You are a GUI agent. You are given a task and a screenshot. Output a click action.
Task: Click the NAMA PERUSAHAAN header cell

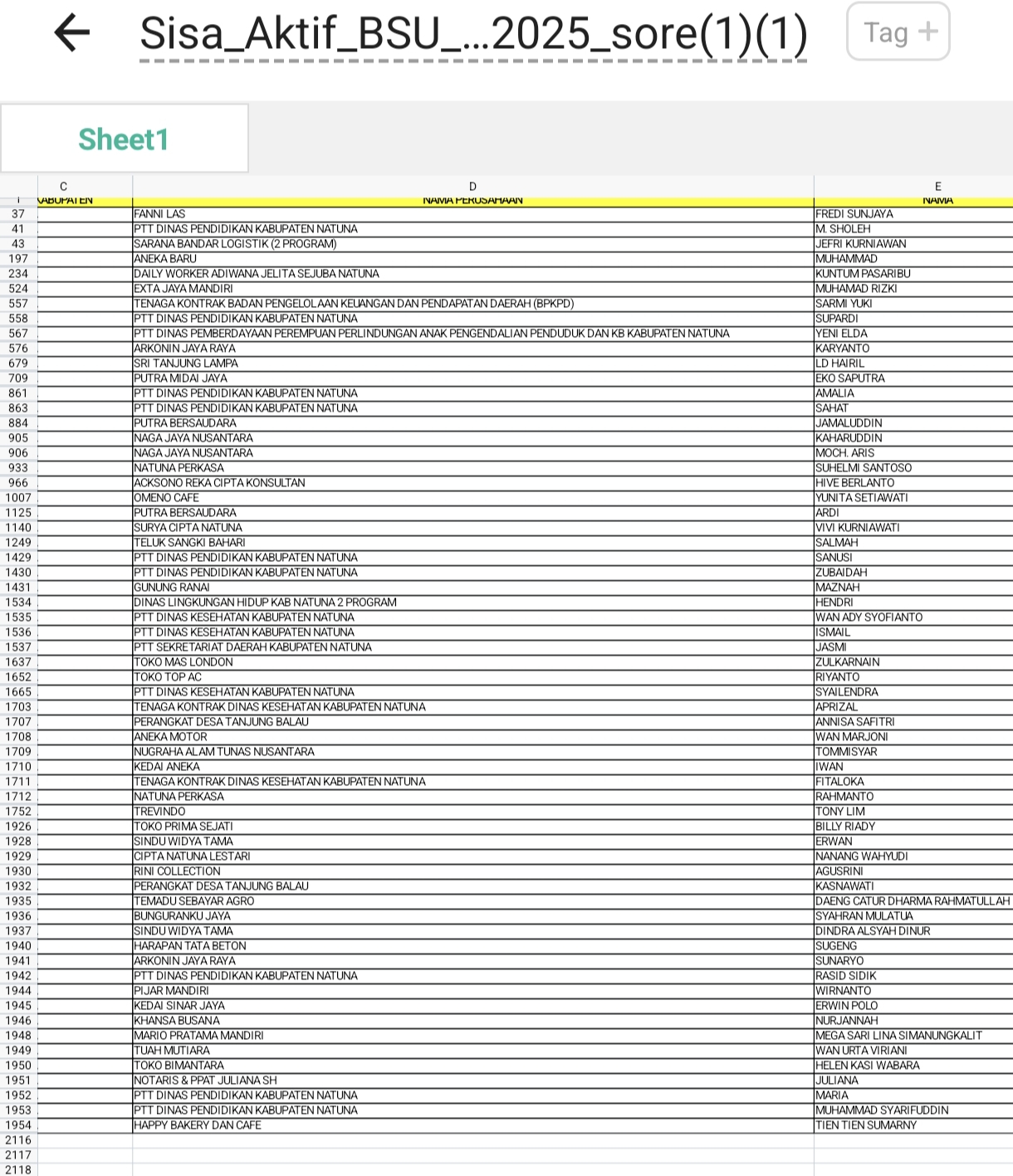[472, 201]
